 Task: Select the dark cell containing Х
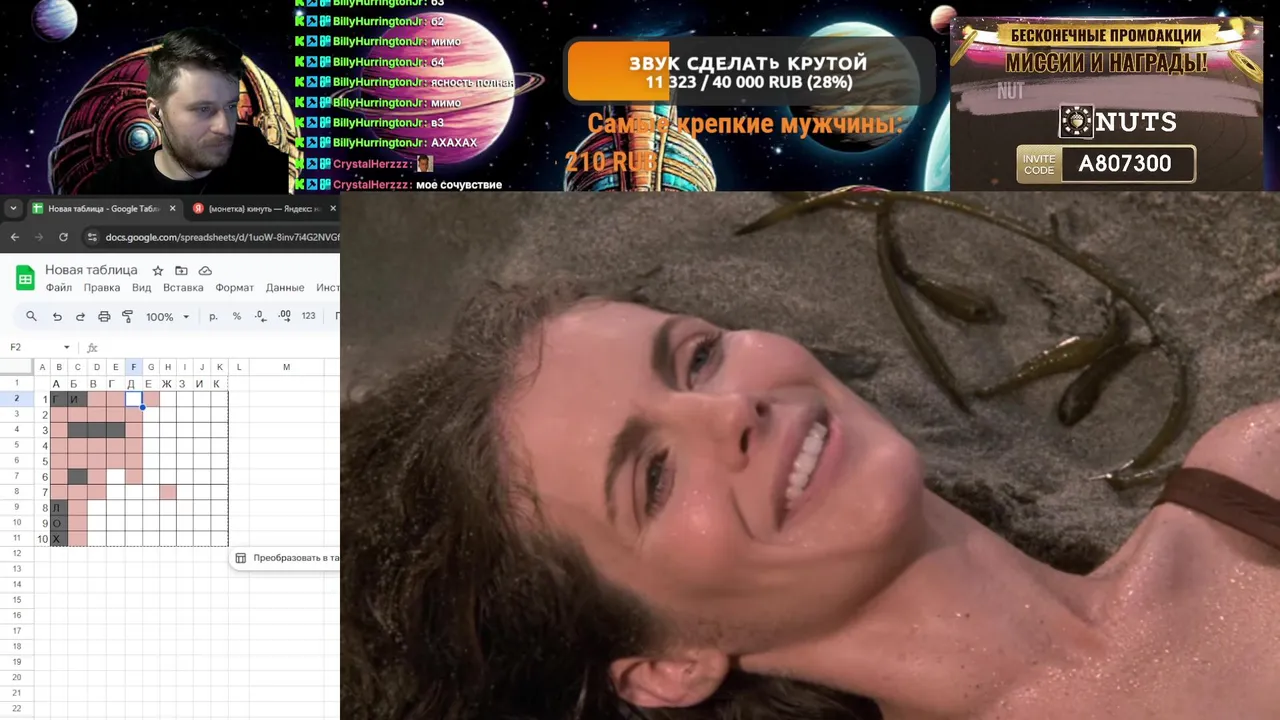point(59,539)
